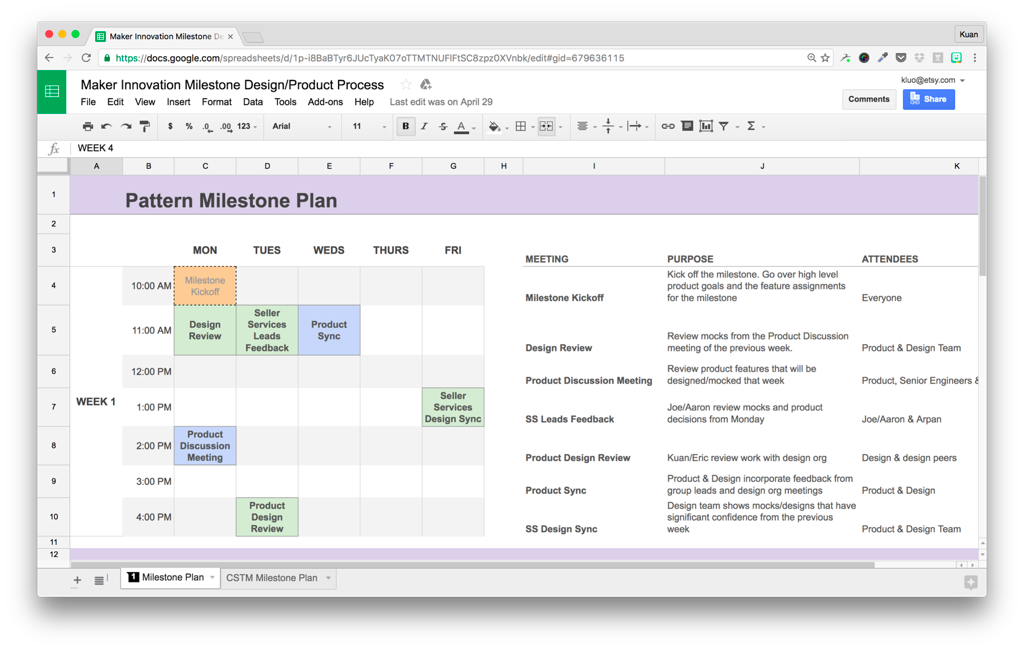Switch to the CSTM Milestone Plan sheet tab

click(x=272, y=577)
